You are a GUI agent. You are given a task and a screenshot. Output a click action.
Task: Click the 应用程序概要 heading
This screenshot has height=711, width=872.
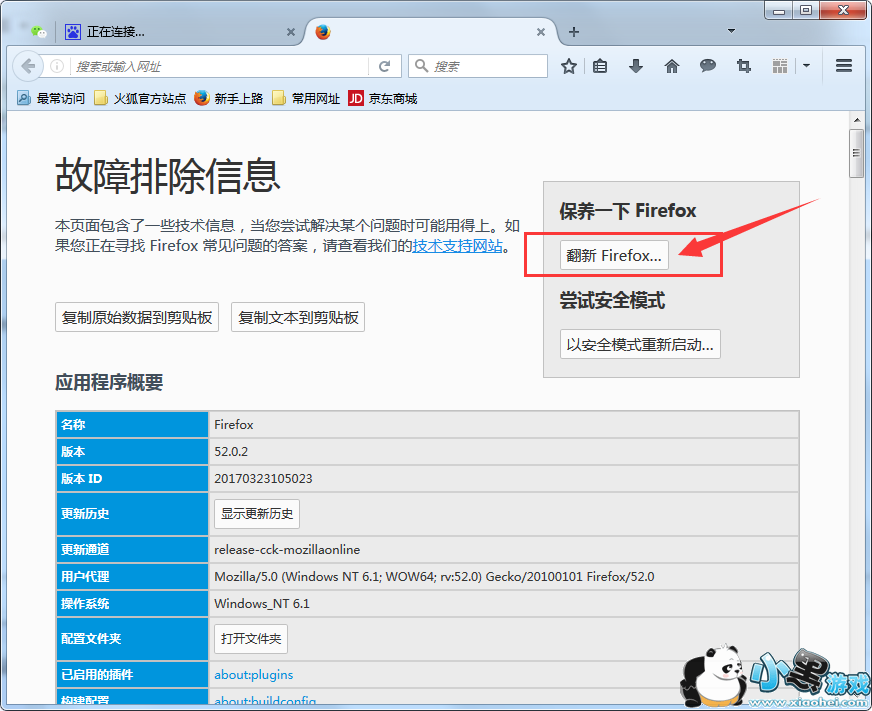click(109, 382)
